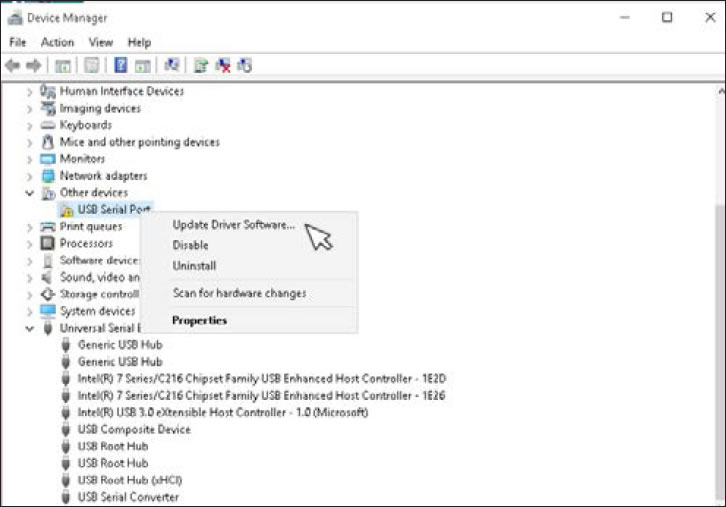Collapse the Universal Serial Bus controllers node
Viewport: 726px width, 507px height.
coord(30,328)
